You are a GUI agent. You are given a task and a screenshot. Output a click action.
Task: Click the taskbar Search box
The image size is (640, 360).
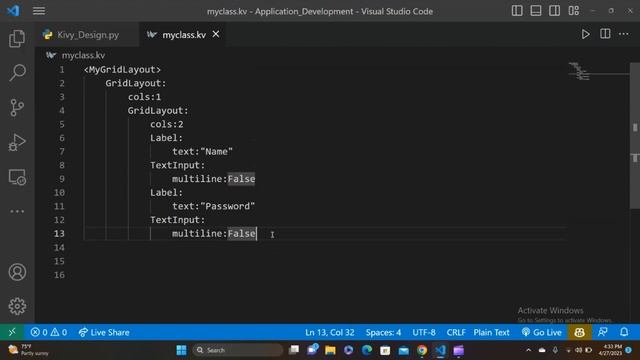tap(238, 350)
